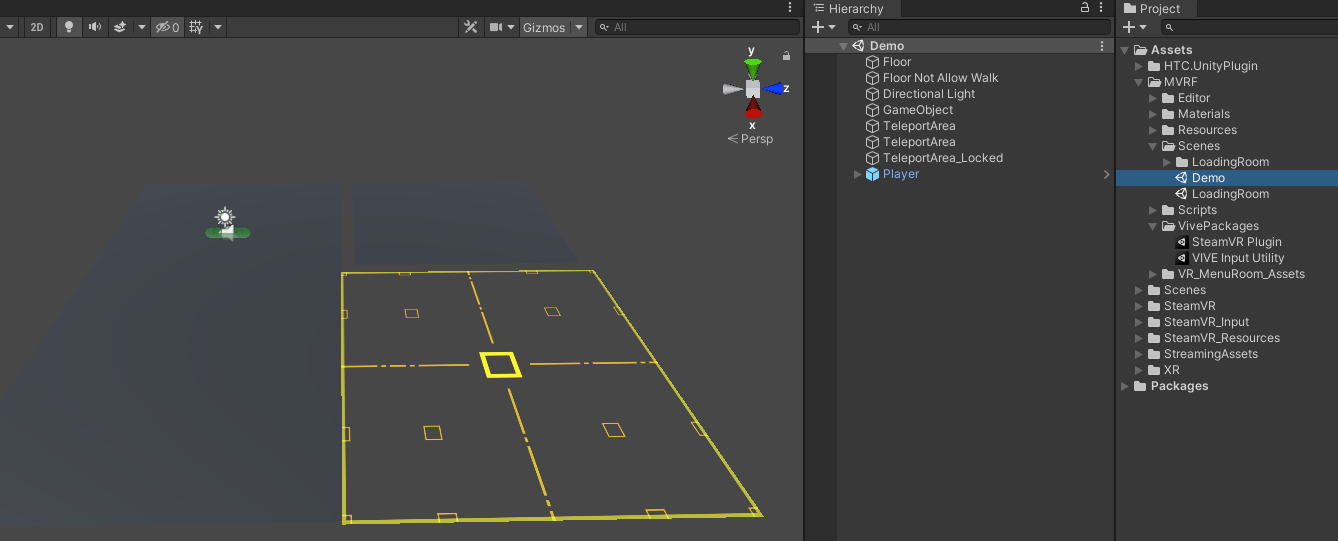Select Directional Light in Hierarchy
The height and width of the screenshot is (541, 1338).
point(929,94)
